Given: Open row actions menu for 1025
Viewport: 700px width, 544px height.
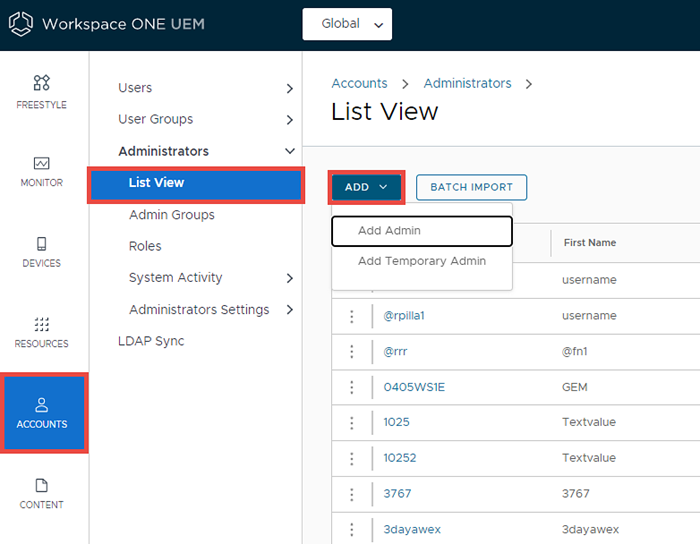Looking at the screenshot, I should (x=352, y=423).
